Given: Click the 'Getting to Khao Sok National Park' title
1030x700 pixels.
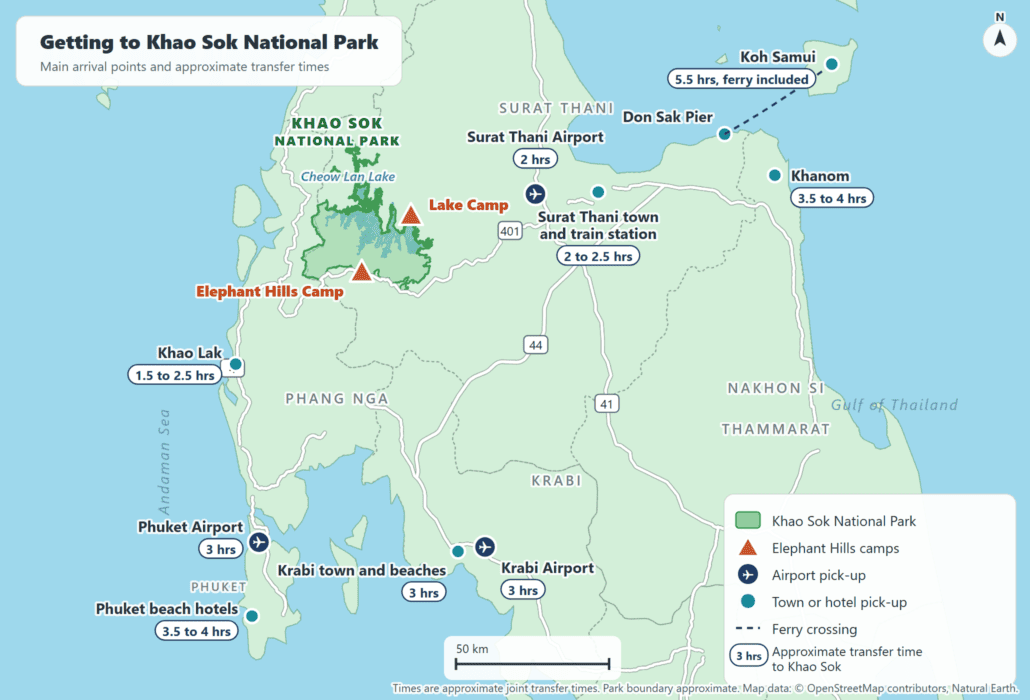Looking at the screenshot, I should pos(209,42).
